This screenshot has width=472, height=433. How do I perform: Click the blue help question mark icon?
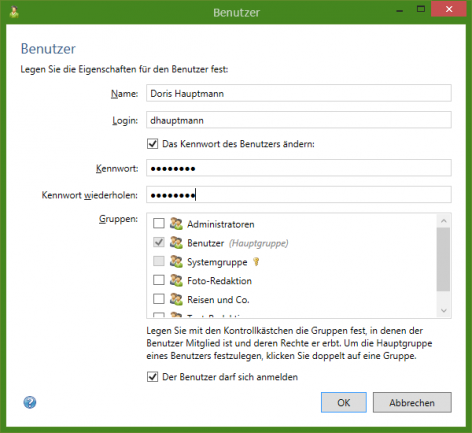tap(30, 402)
